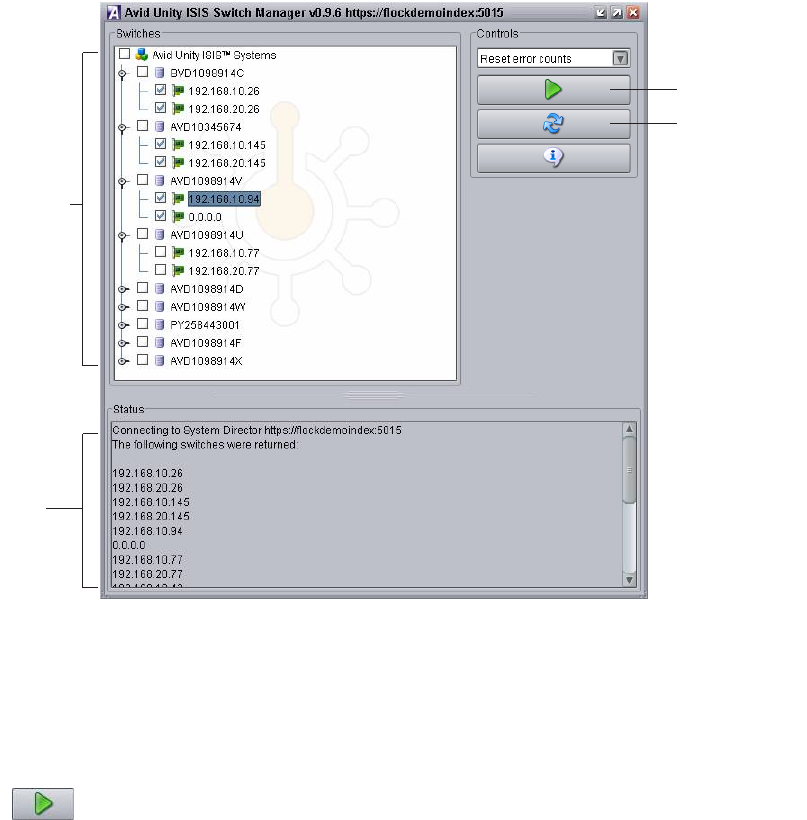The image size is (807, 820).
Task: Run the selected command with green play button
Action: pyautogui.click(x=553, y=90)
